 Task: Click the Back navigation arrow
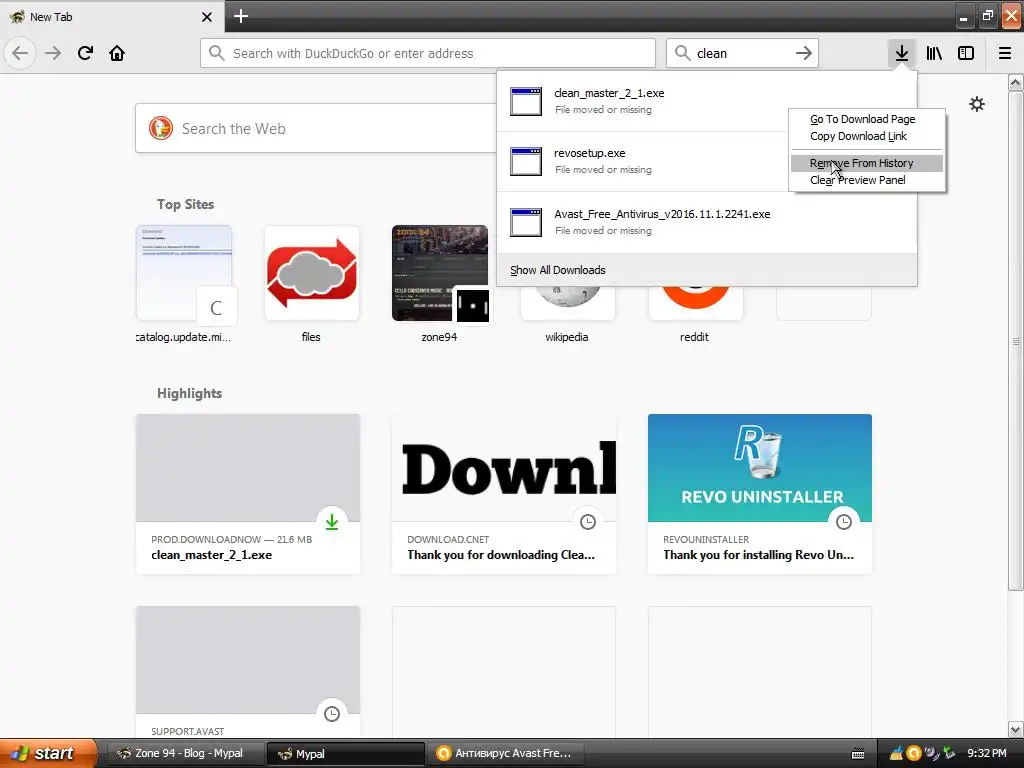tap(20, 53)
